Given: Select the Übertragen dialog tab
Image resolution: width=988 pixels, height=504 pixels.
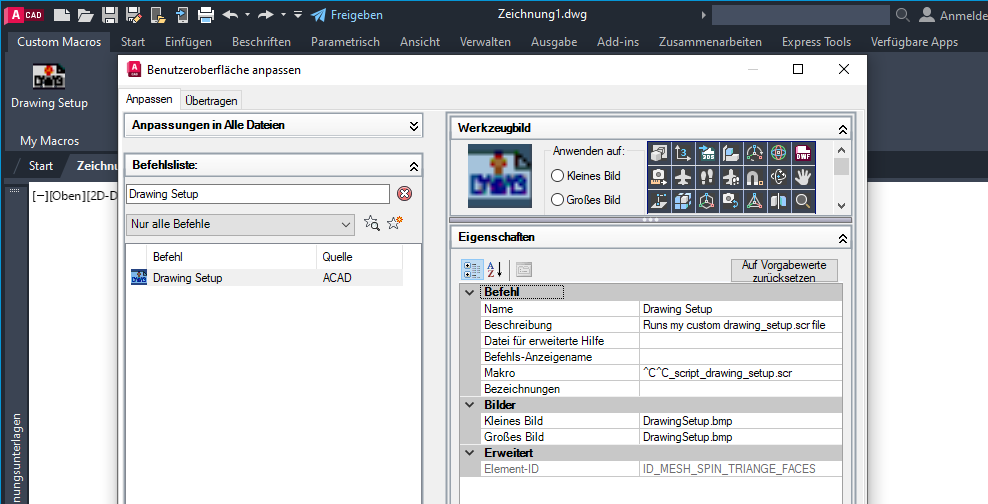Looking at the screenshot, I should (x=211, y=100).
